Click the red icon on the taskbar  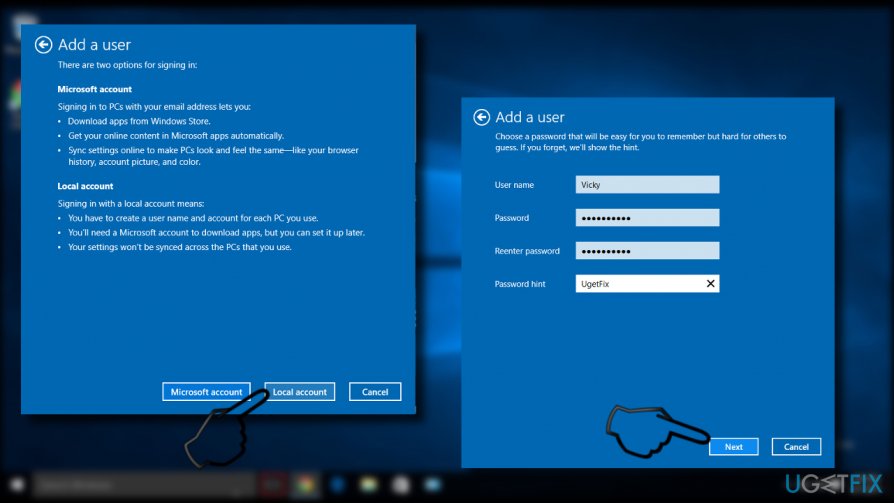271,486
